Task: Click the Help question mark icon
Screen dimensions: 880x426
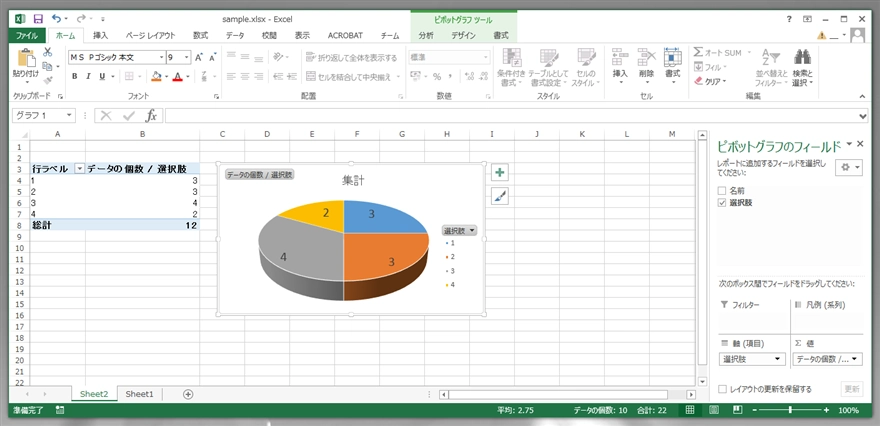Action: click(789, 19)
